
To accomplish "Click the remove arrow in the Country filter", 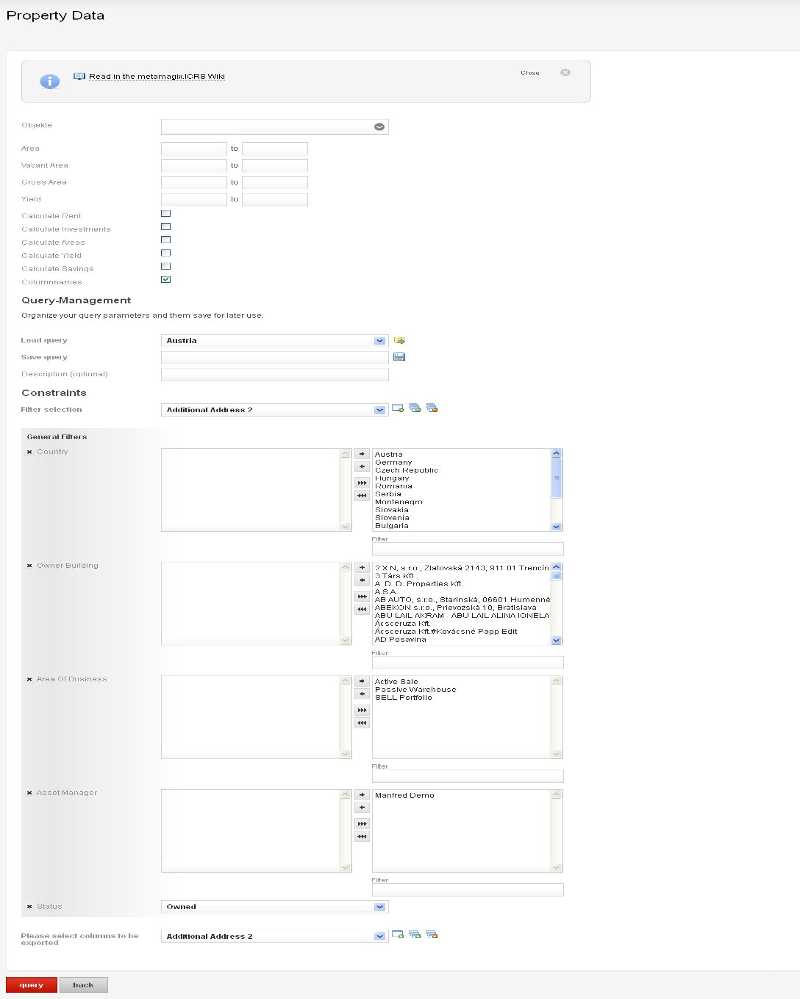I will pyautogui.click(x=362, y=467).
